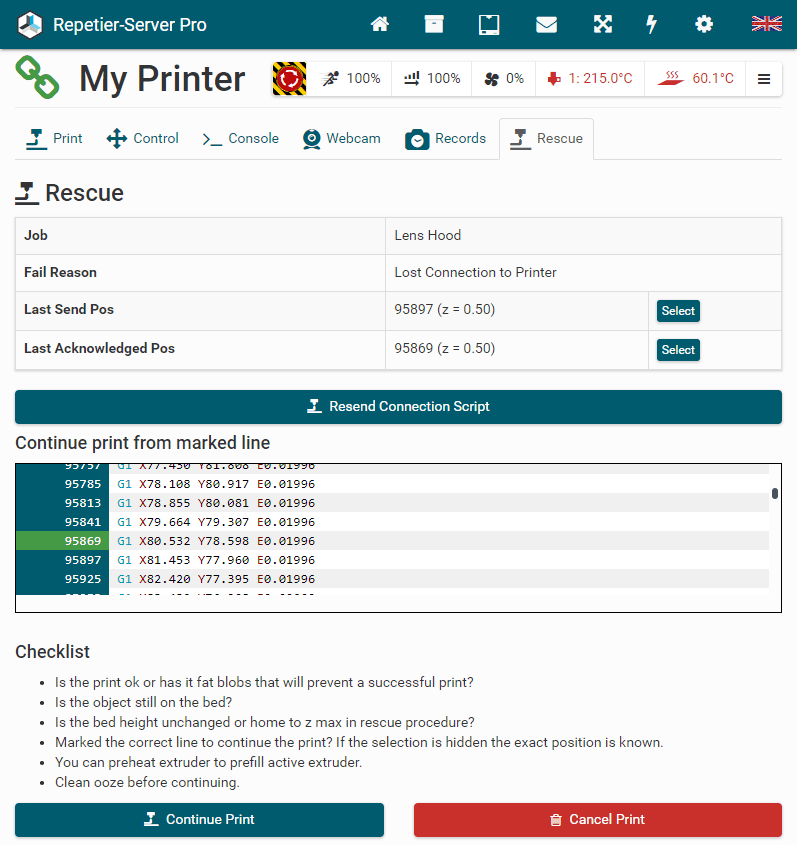
Task: Open the fan speed 0% control
Action: pos(504,79)
